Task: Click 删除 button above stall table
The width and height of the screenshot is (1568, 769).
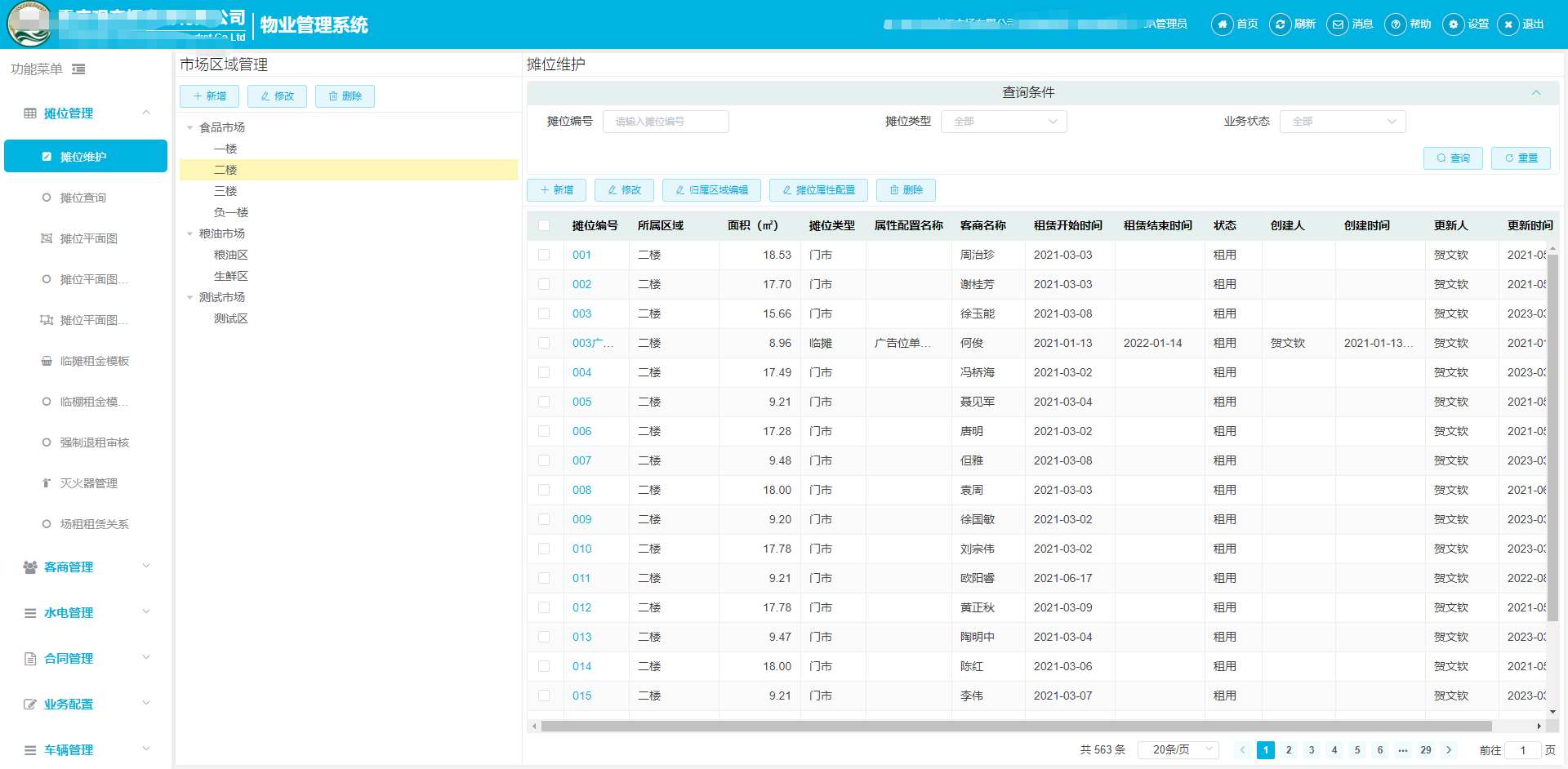Action: coord(906,190)
